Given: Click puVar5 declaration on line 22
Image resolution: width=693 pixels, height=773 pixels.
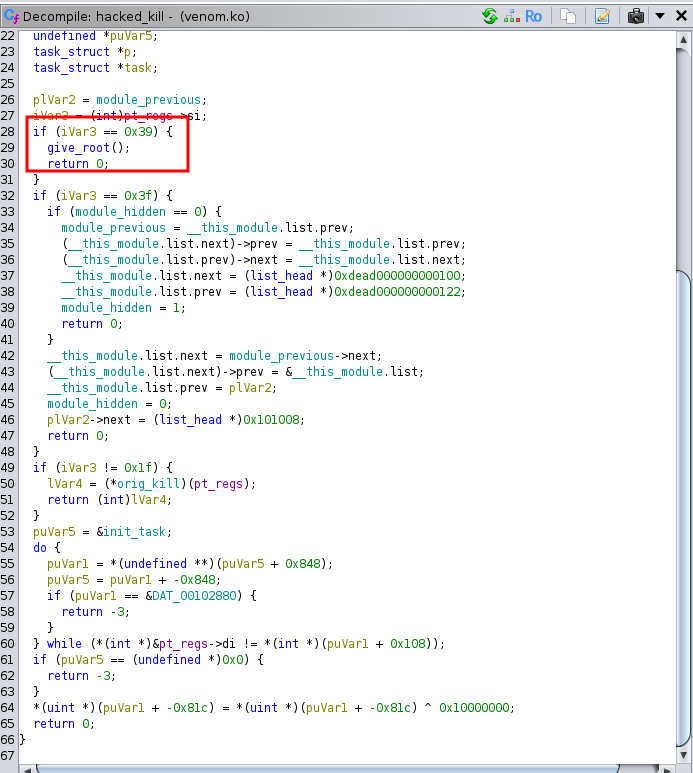Looking at the screenshot, I should coord(131,36).
